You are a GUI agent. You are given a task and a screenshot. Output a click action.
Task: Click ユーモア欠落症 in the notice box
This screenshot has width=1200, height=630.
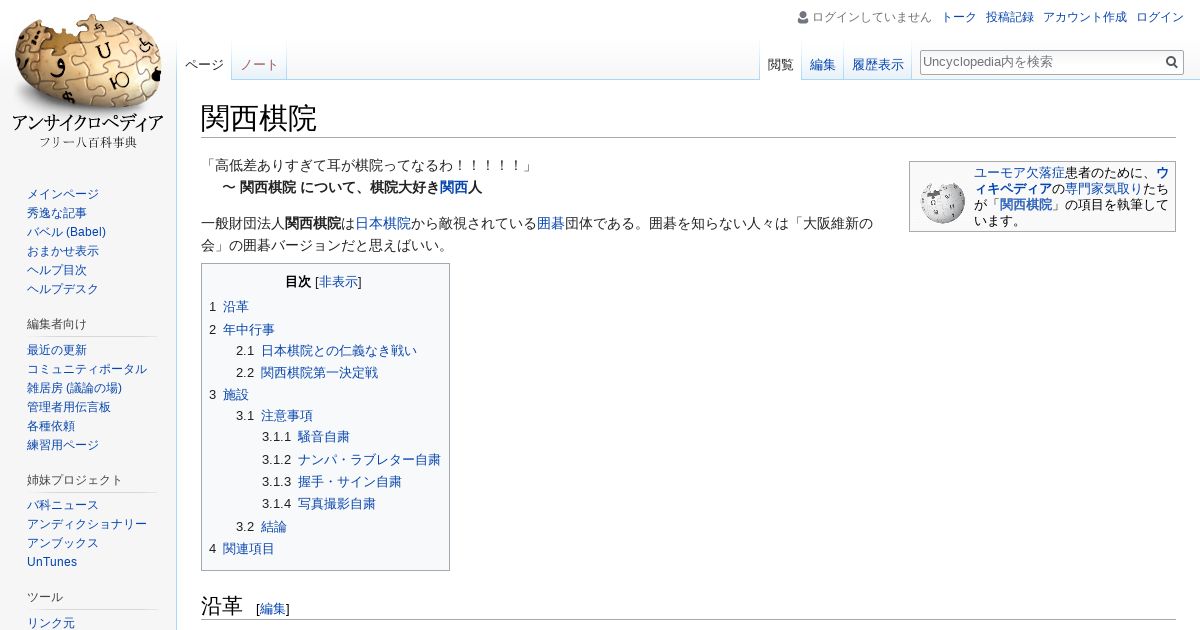[1019, 172]
